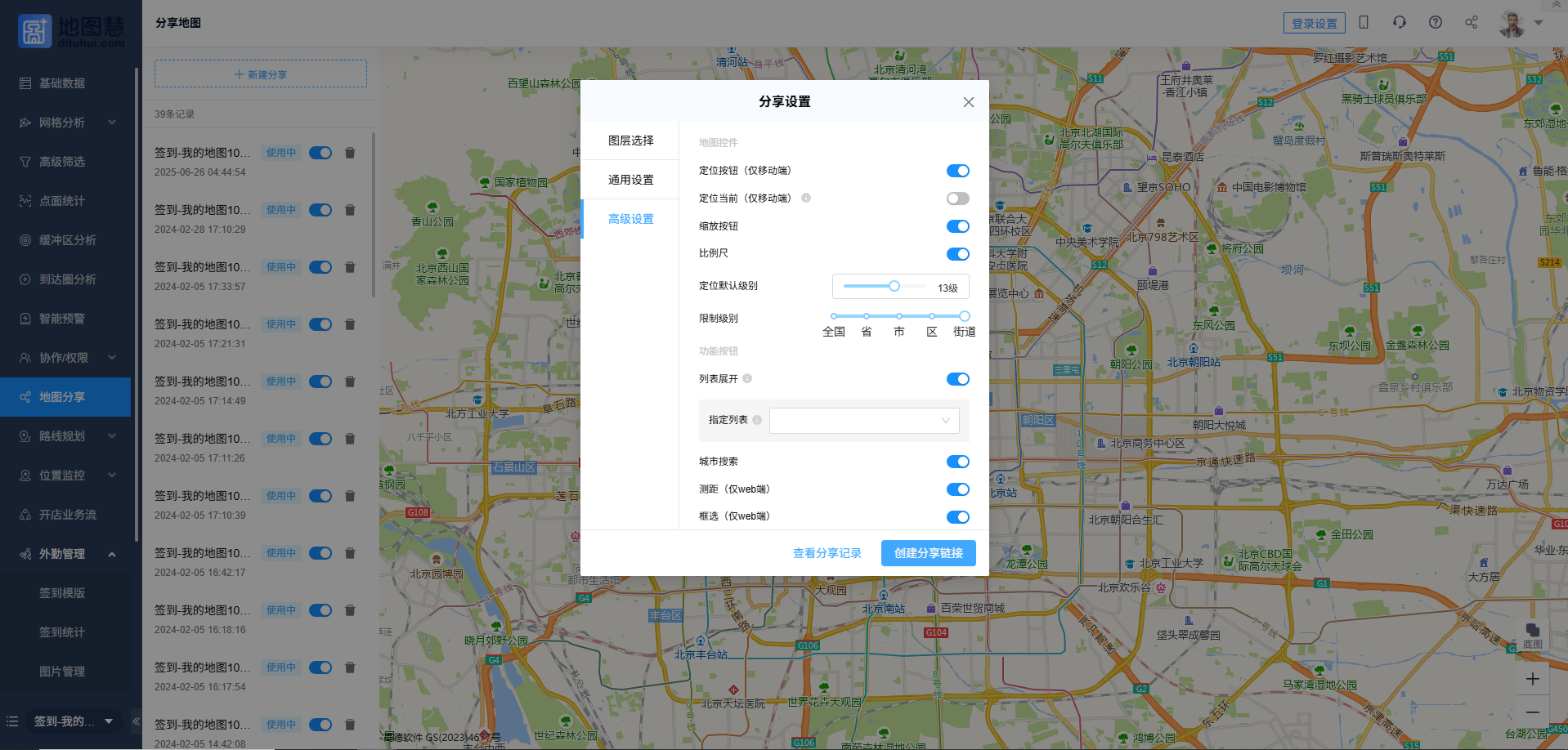Click the share icon in top bar

1472,23
